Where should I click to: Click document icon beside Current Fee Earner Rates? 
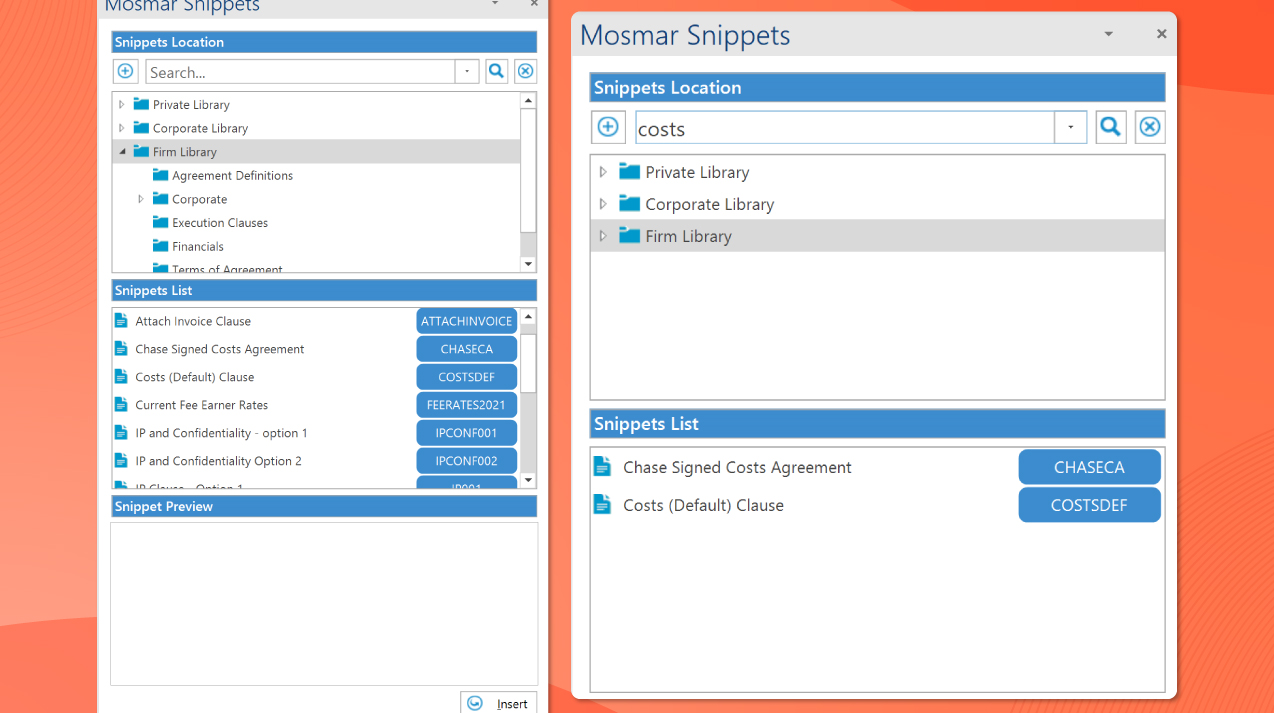(121, 405)
